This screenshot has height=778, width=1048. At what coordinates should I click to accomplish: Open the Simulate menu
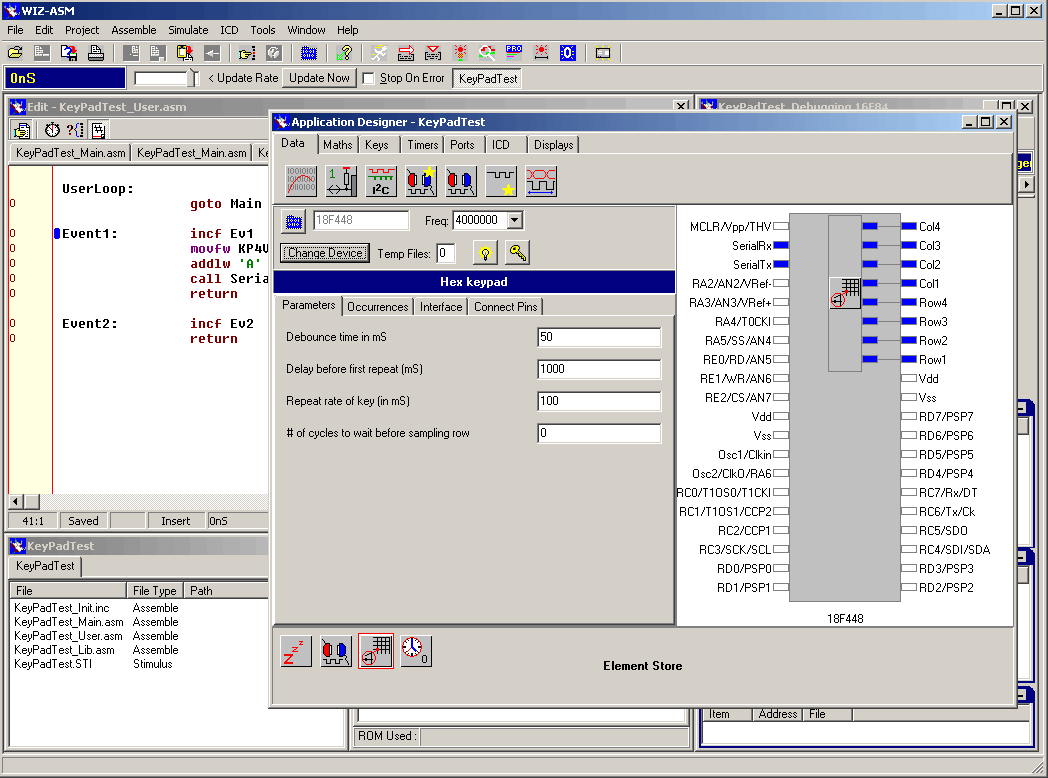188,30
